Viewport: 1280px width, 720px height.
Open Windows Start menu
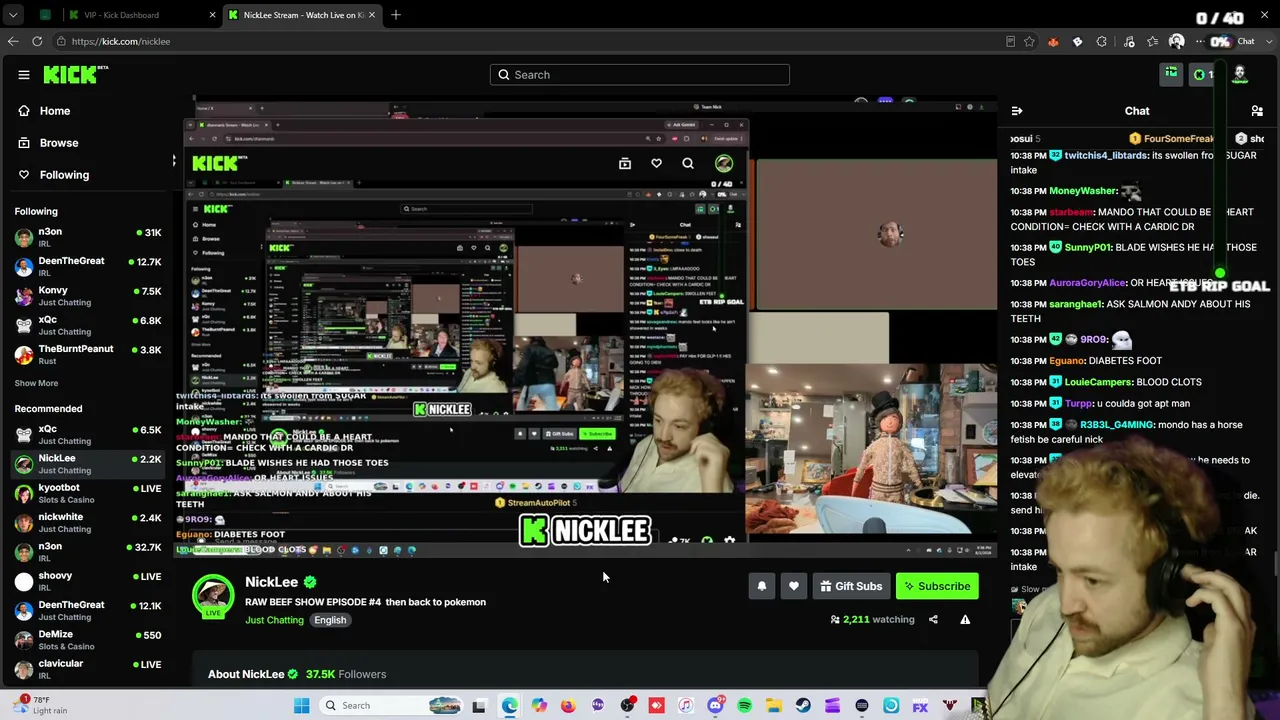click(x=301, y=706)
